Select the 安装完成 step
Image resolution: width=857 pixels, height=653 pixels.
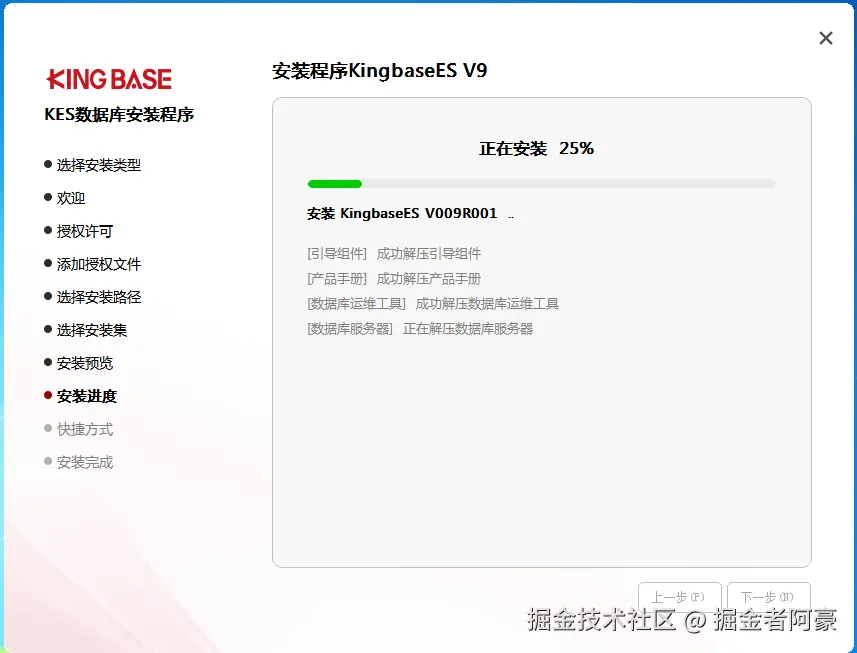(79, 462)
